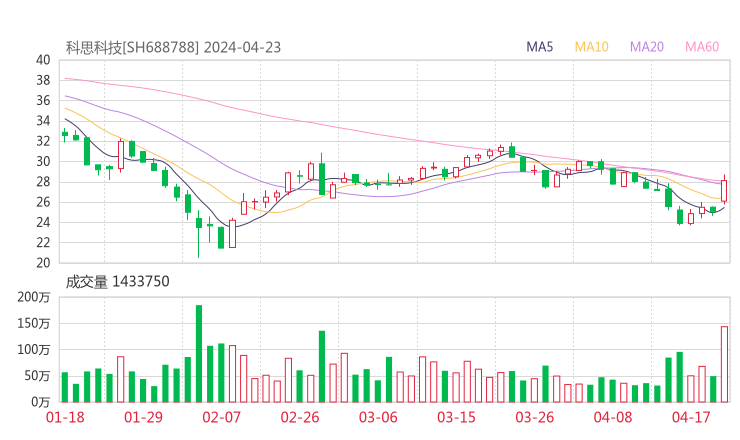
Task: Click the 20 price axis label
Action: (x=43, y=263)
